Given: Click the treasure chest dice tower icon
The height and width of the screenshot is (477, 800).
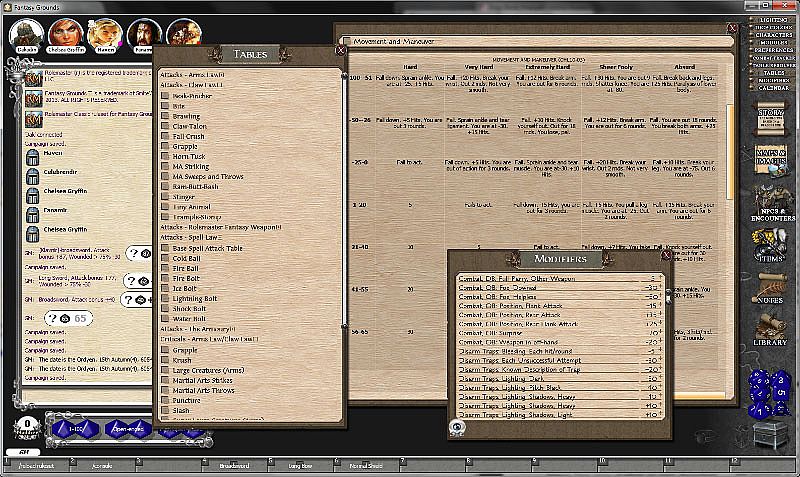Looking at the screenshot, I should [x=769, y=435].
